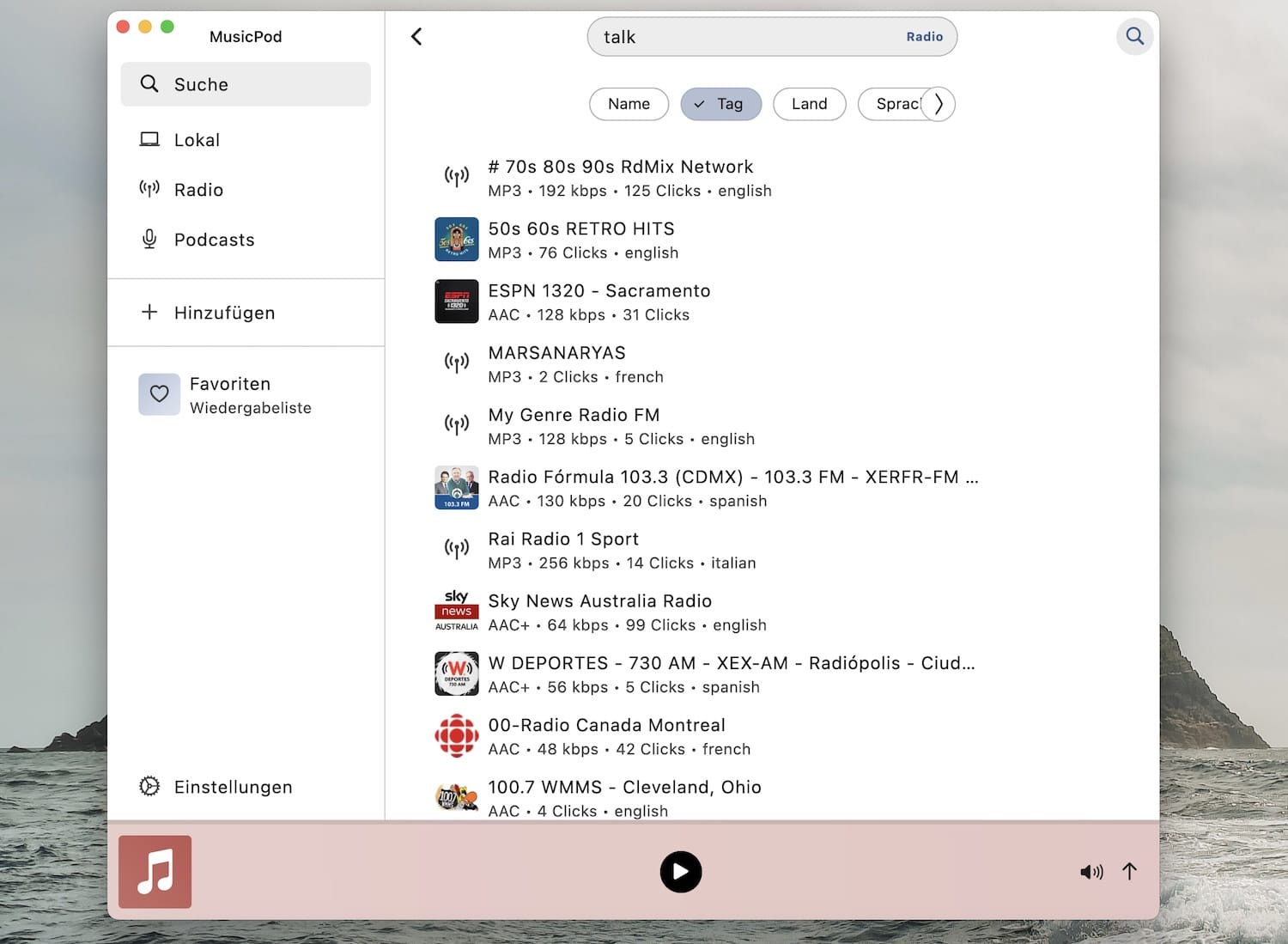
Task: Expand the player with the up arrow
Action: point(1130,872)
